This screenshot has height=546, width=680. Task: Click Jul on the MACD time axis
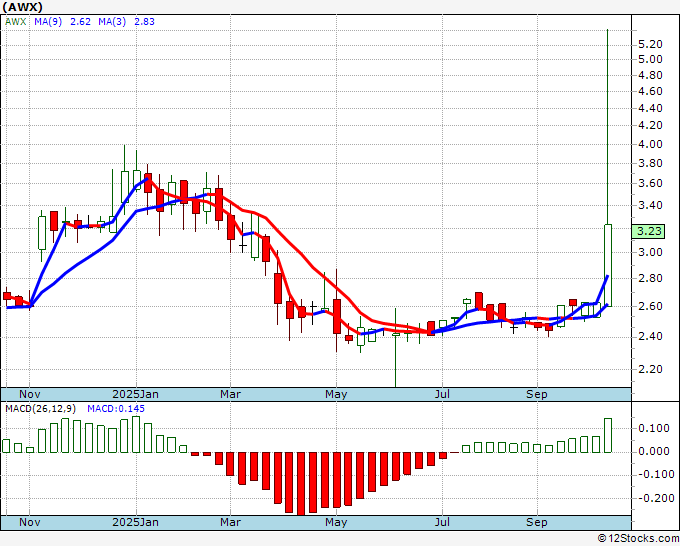(442, 522)
